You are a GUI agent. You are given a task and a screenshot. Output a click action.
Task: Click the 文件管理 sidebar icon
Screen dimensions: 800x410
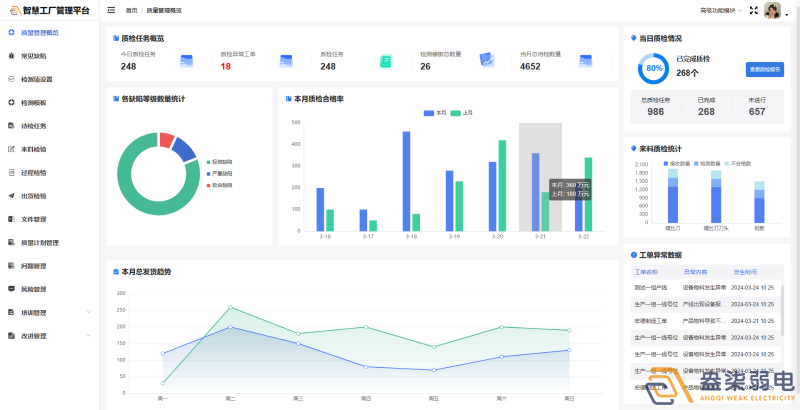(x=11, y=219)
